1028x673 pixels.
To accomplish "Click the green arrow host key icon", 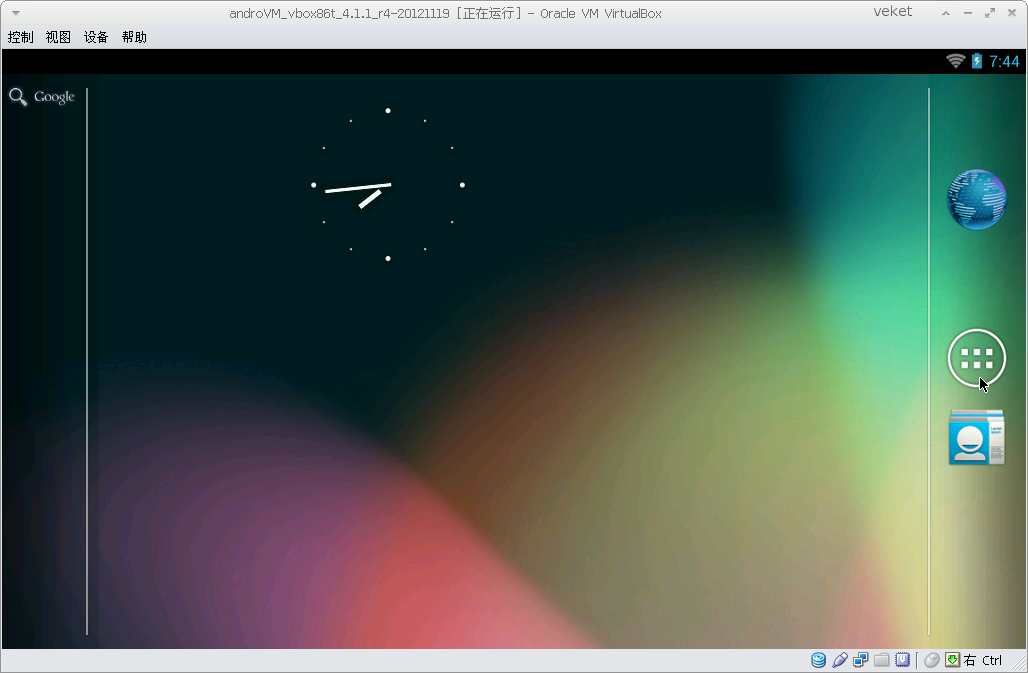I will click(953, 660).
